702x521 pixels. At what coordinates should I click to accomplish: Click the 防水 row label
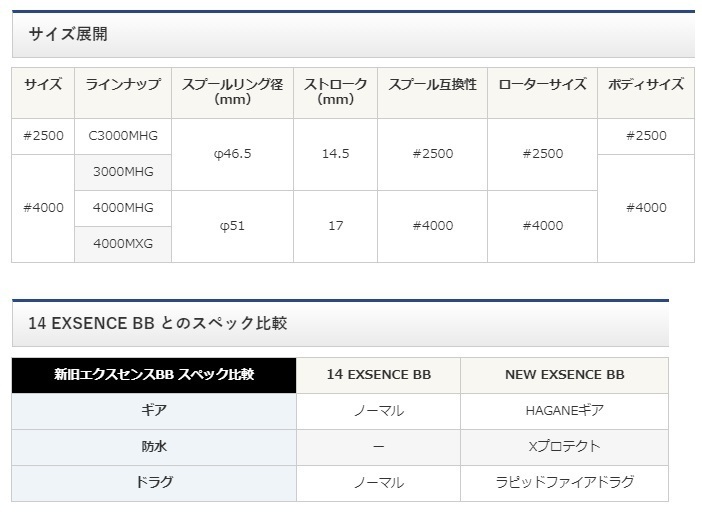point(154,446)
